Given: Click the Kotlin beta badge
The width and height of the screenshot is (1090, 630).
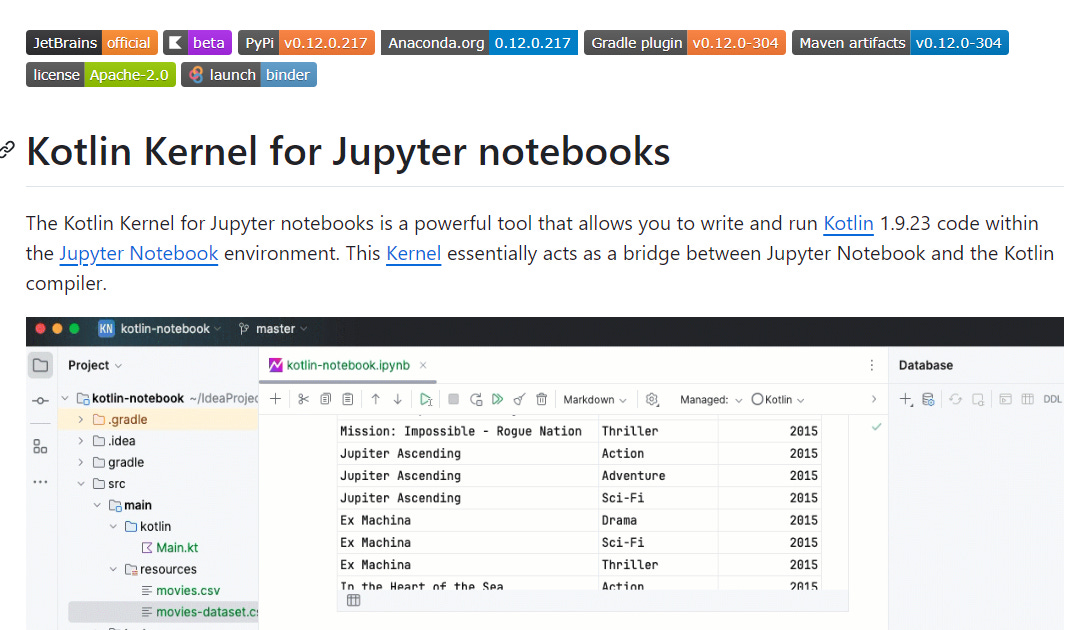Looking at the screenshot, I should pos(197,42).
